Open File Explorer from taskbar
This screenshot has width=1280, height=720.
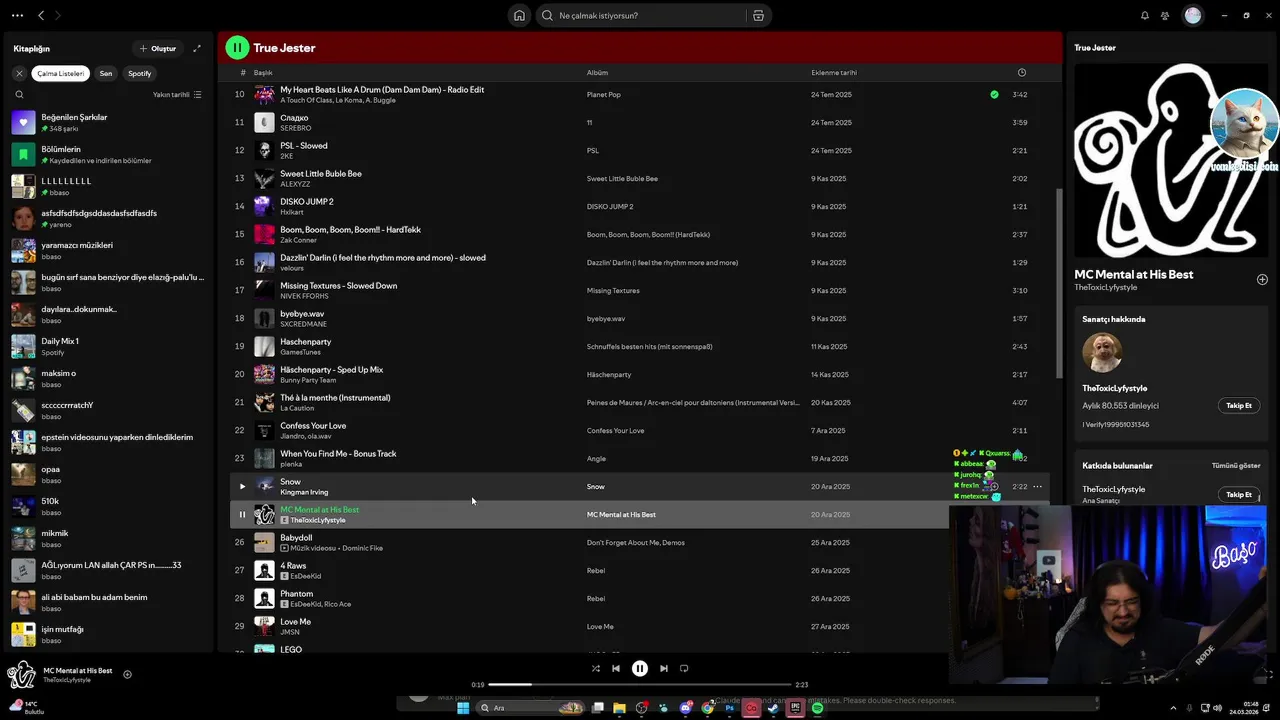619,708
